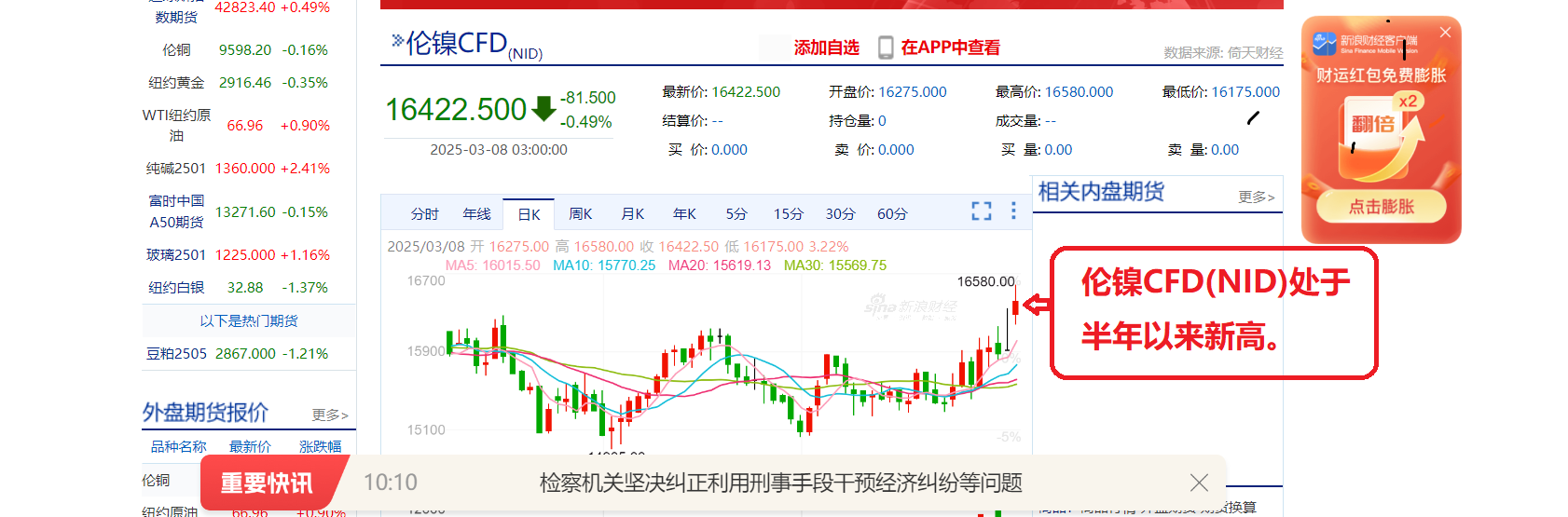Open the 伦铜 quote row
The width and height of the screenshot is (1568, 517).
[x=249, y=50]
